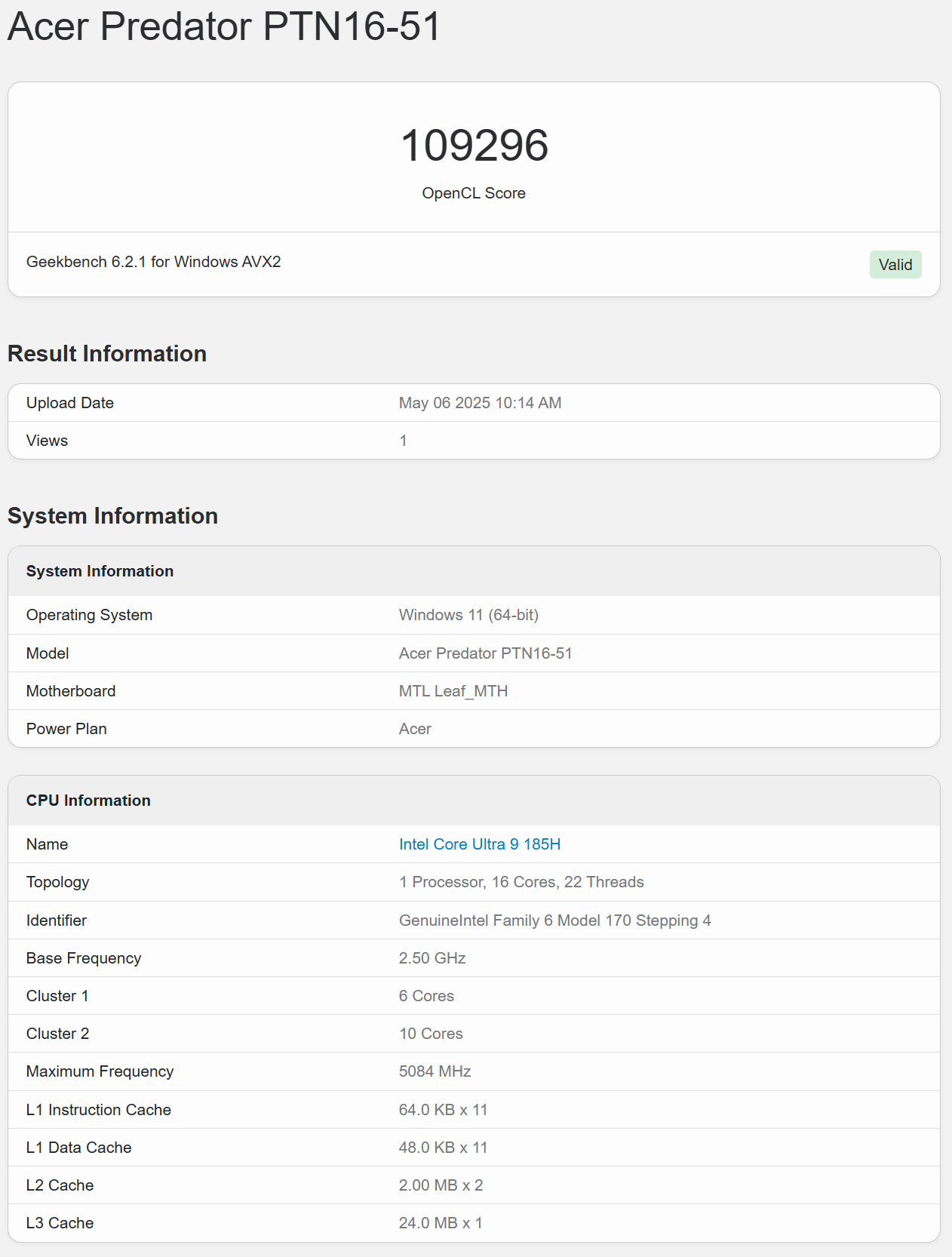The width and height of the screenshot is (952, 1257).
Task: Select the 5084 MHz maximum frequency value
Action: coord(435,1071)
